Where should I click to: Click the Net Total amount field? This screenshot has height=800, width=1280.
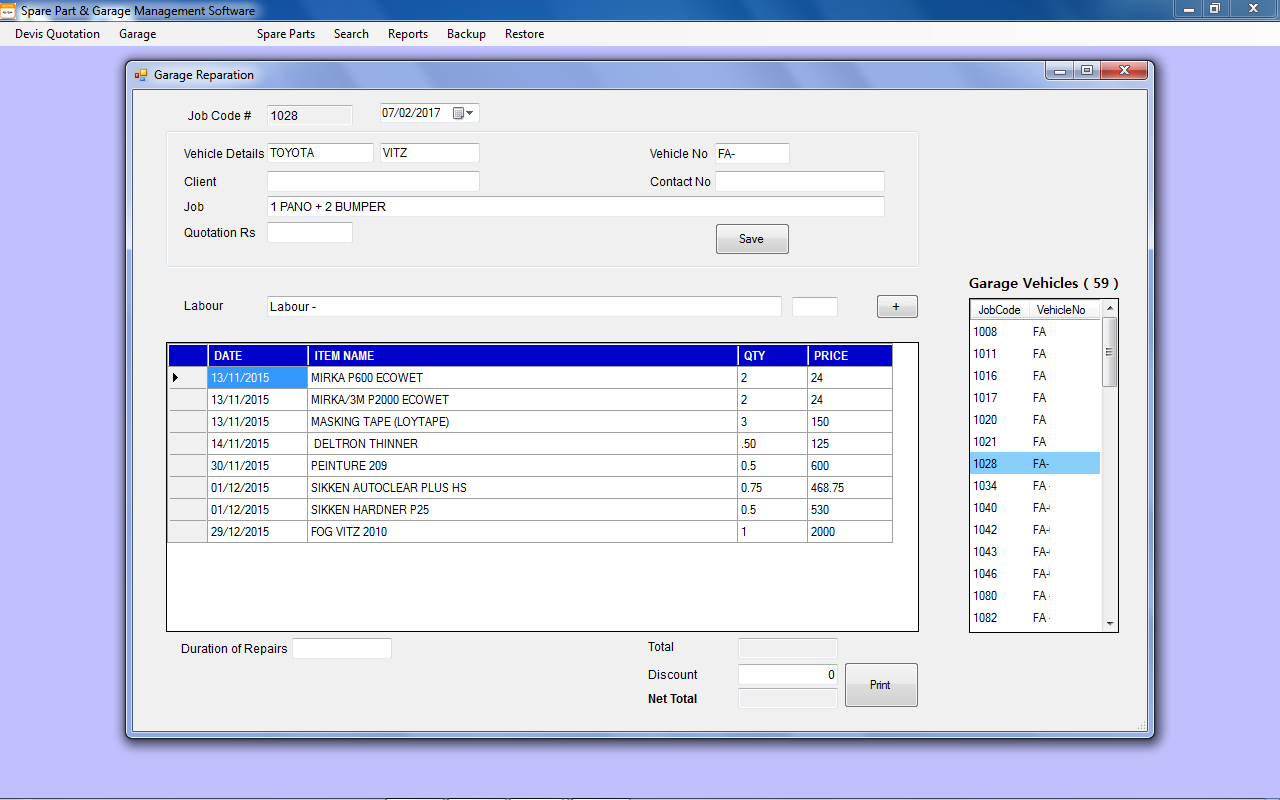(x=788, y=698)
